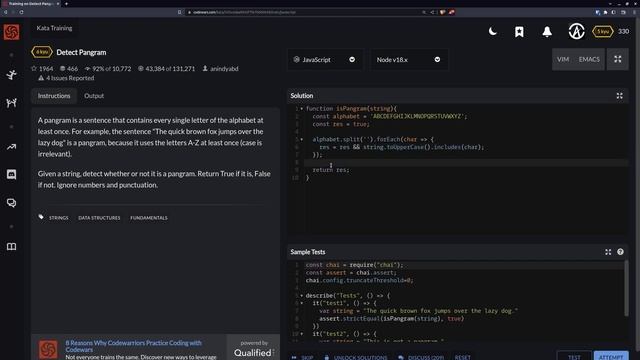Click the STRINGS tag
640x360 pixels.
click(59, 218)
